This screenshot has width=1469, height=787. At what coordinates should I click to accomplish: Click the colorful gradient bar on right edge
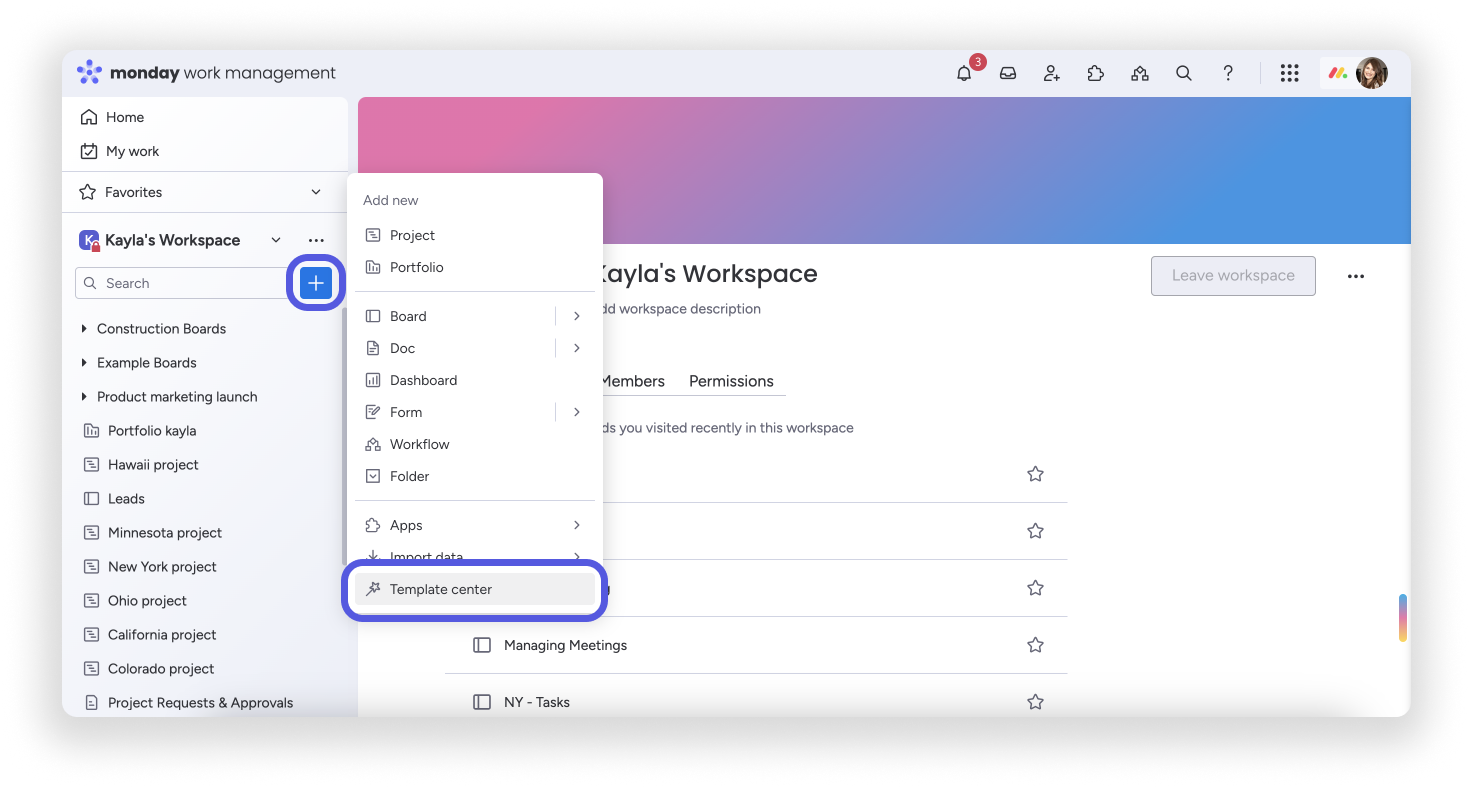click(x=1402, y=618)
